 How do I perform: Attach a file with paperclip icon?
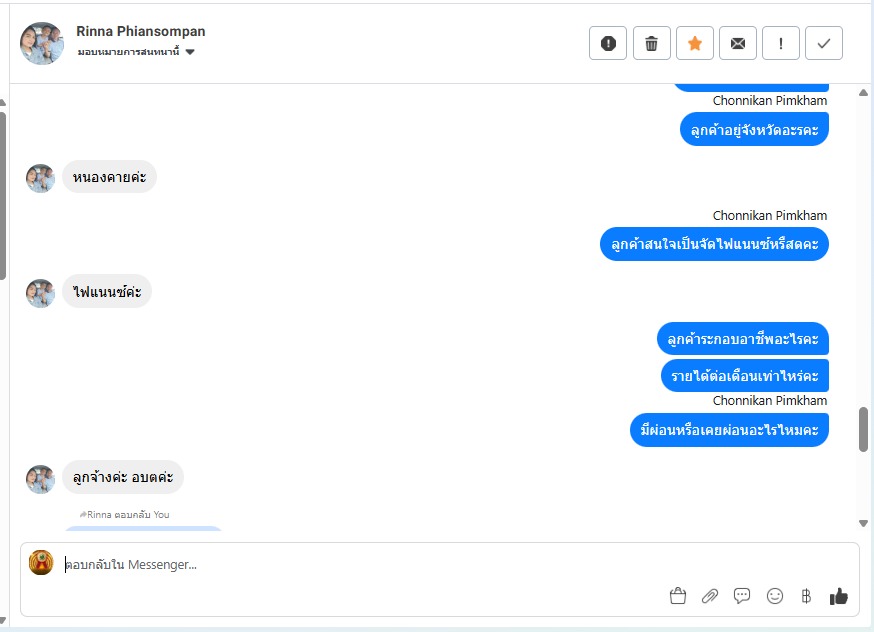point(710,596)
